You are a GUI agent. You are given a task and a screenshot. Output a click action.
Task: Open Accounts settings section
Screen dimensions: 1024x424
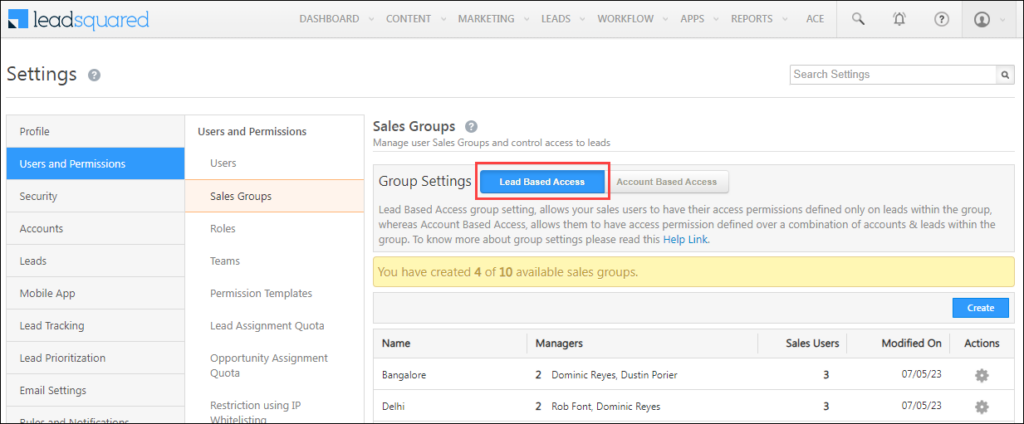coord(96,229)
